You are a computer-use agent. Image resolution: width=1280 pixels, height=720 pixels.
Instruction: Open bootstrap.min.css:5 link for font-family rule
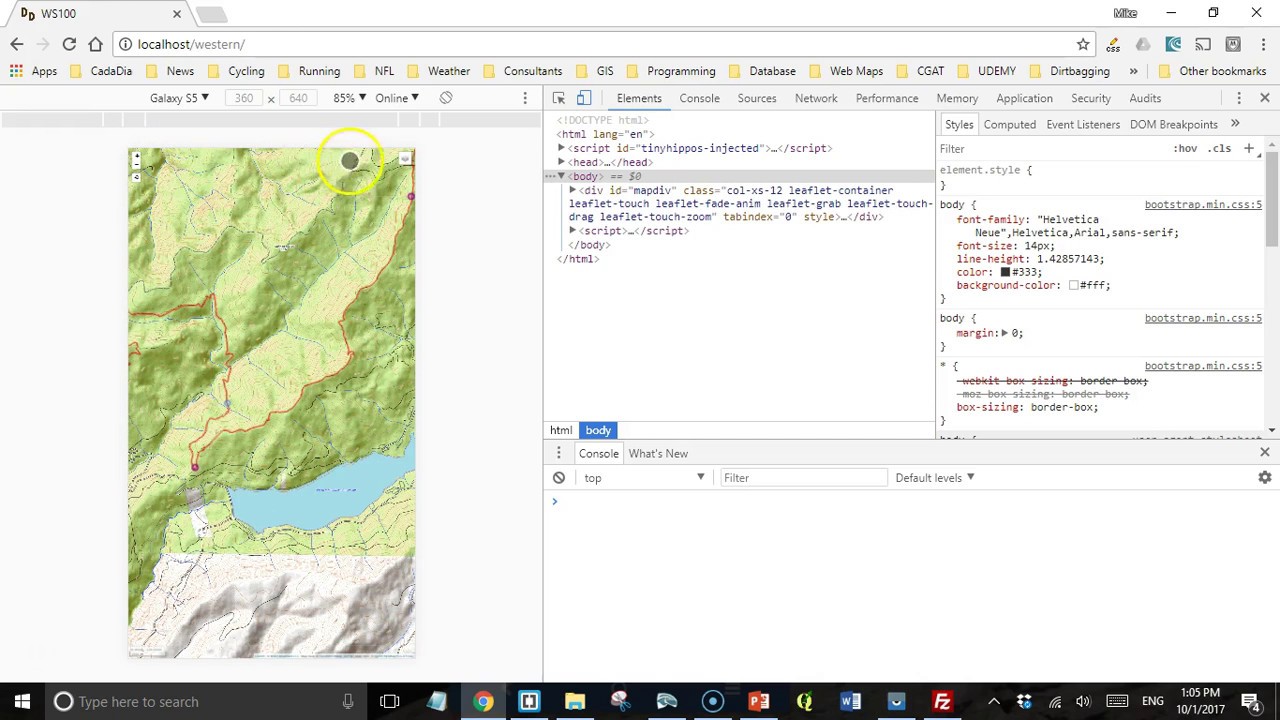(1203, 205)
